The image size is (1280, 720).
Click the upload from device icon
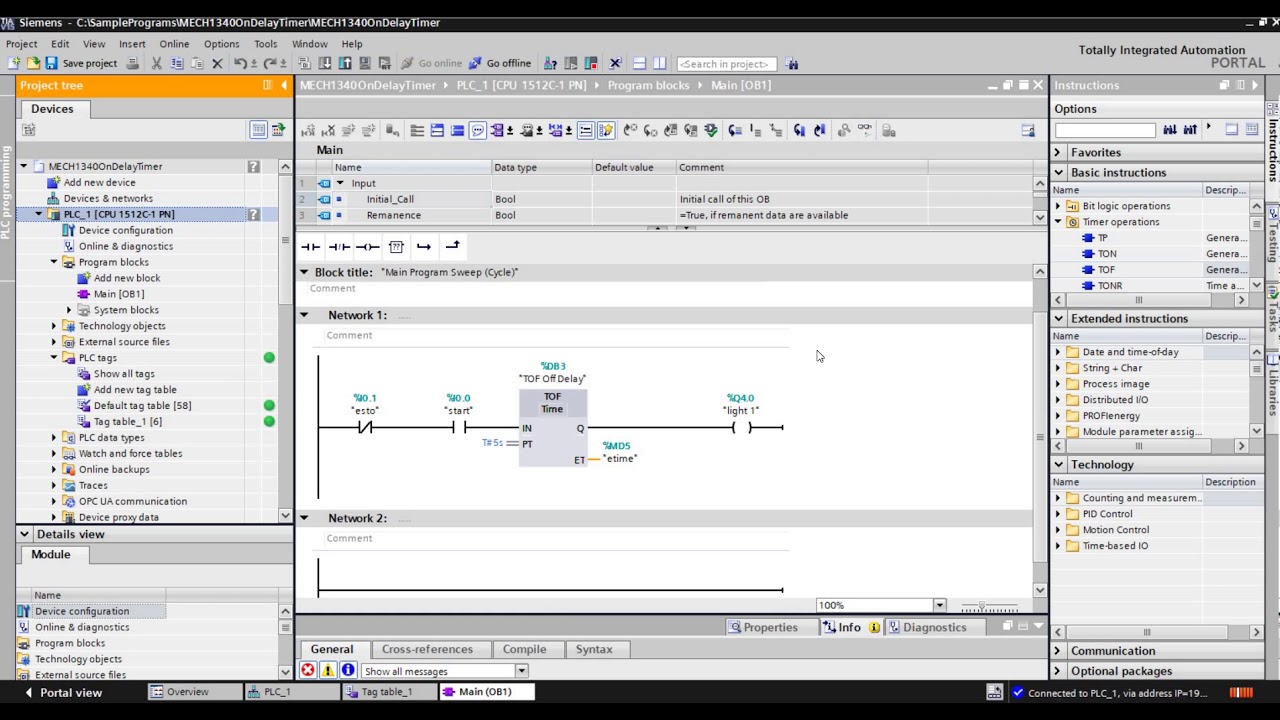345,63
